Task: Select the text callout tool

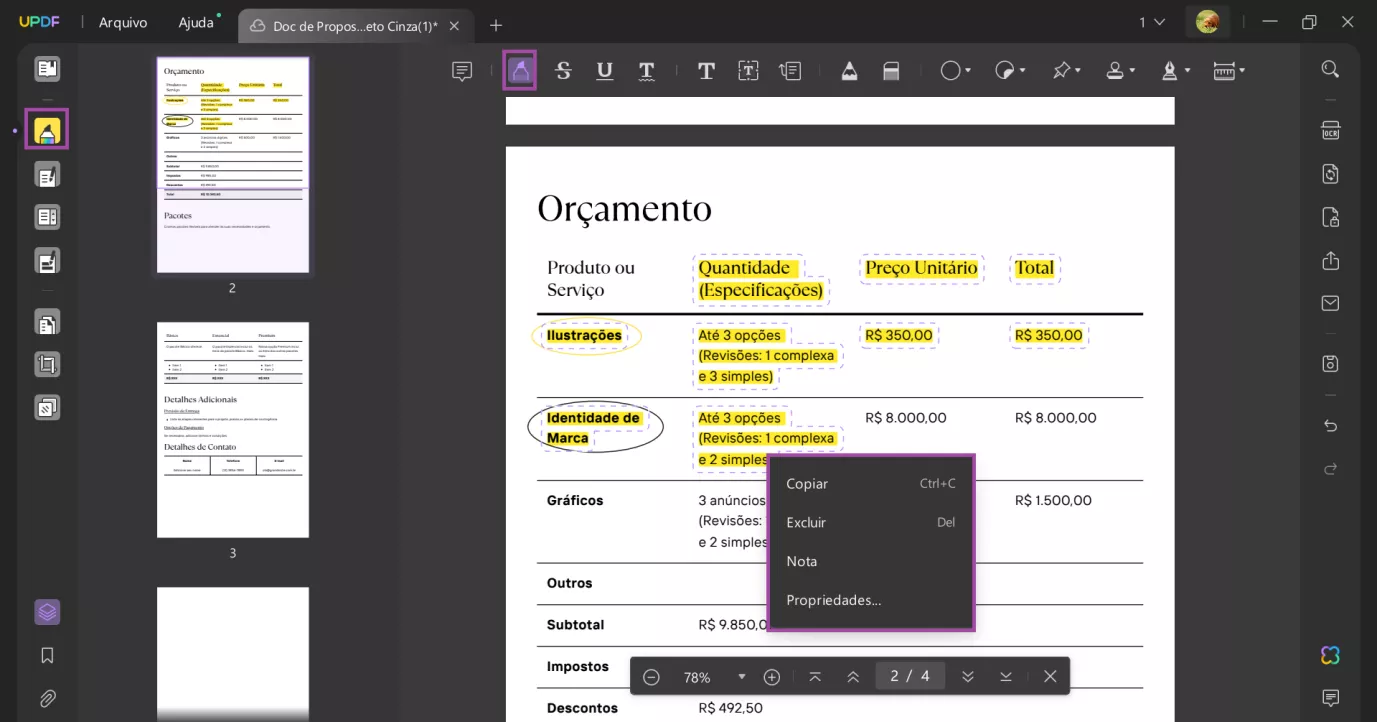Action: (790, 71)
